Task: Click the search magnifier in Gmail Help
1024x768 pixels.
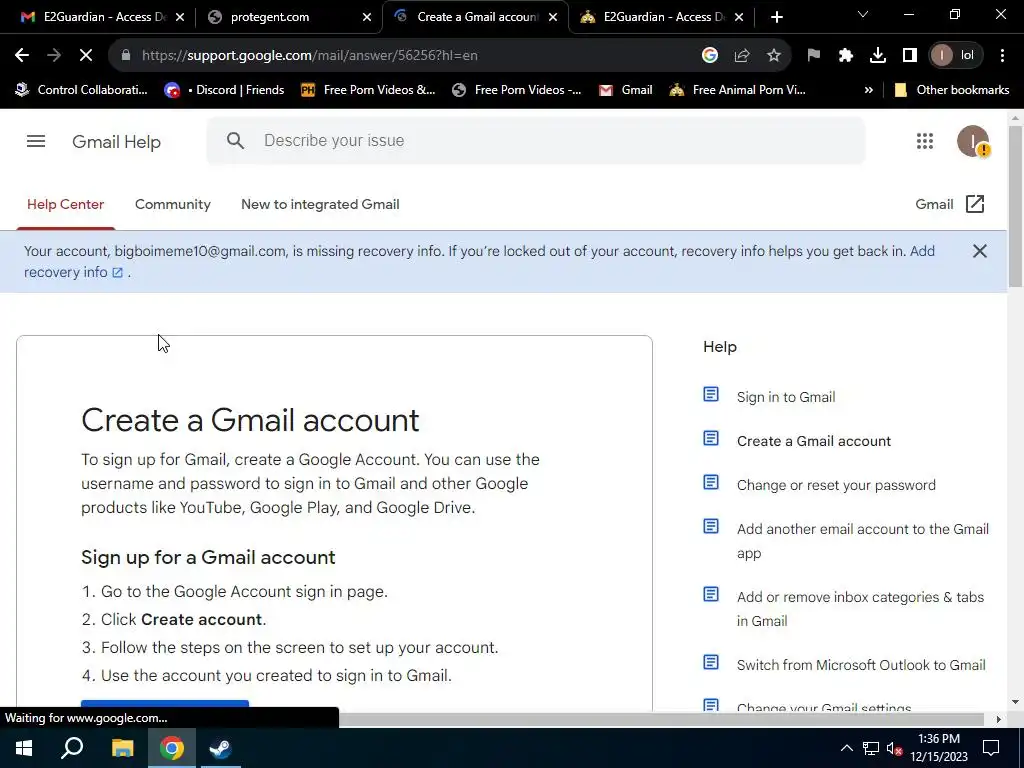Action: pos(236,140)
